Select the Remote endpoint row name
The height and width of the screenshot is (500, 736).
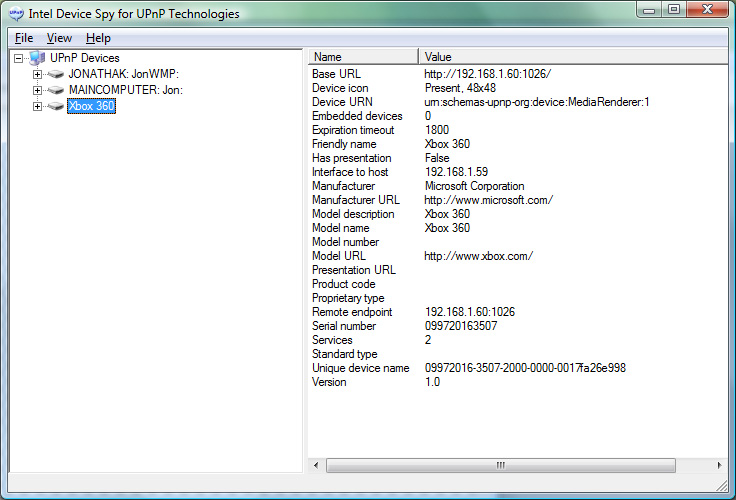[x=352, y=312]
